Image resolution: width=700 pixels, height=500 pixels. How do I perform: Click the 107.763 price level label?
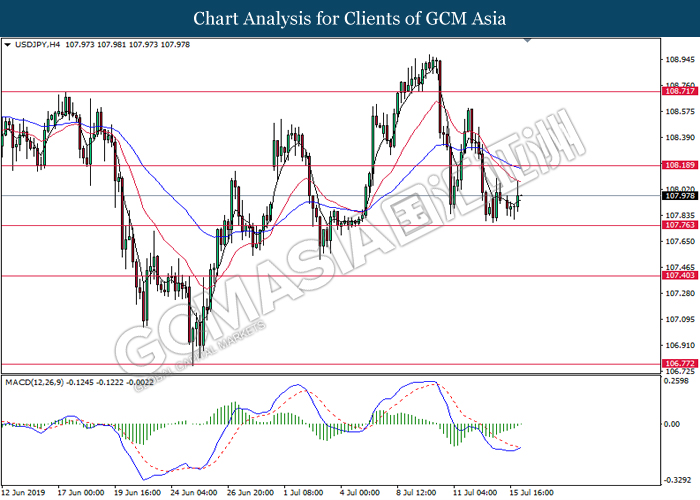680,225
